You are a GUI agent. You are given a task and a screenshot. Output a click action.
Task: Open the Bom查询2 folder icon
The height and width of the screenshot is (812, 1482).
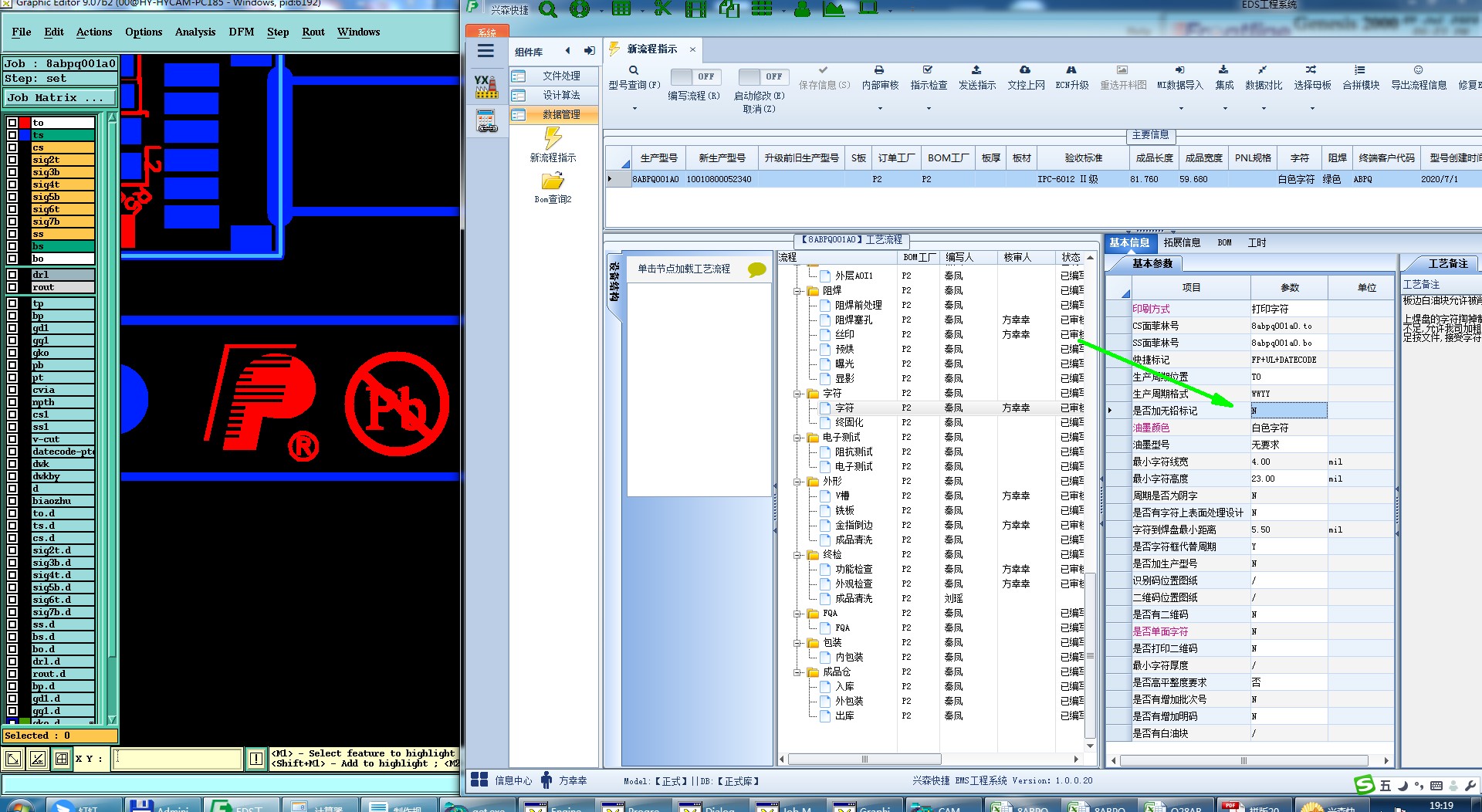553,181
